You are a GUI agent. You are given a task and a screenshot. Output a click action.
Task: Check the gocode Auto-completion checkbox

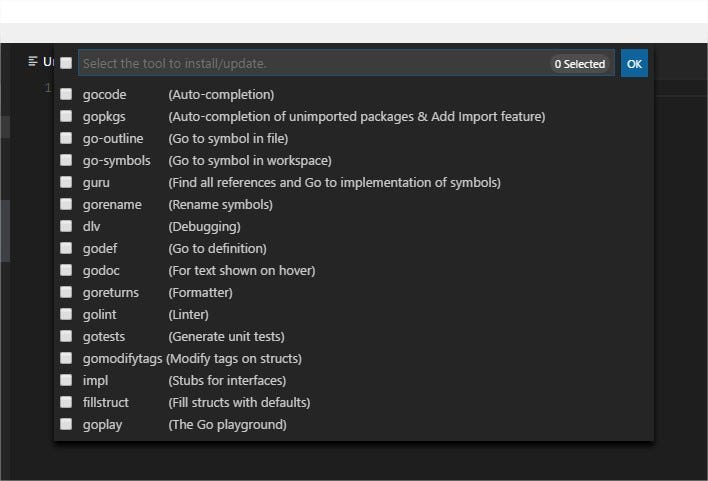click(66, 94)
